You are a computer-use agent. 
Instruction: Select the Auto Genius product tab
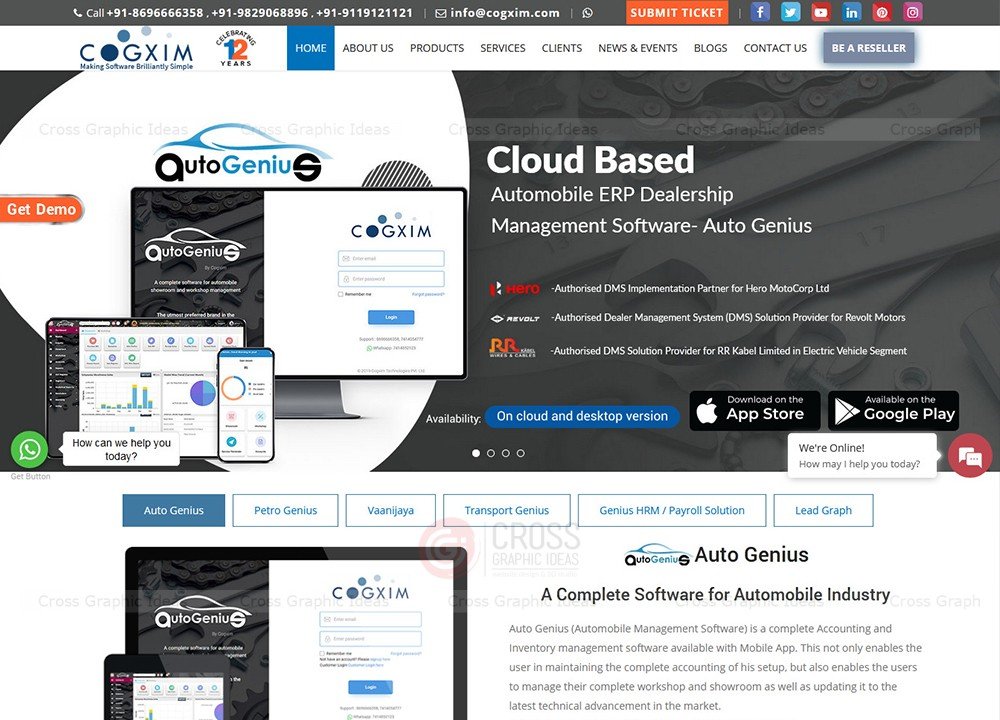point(173,510)
